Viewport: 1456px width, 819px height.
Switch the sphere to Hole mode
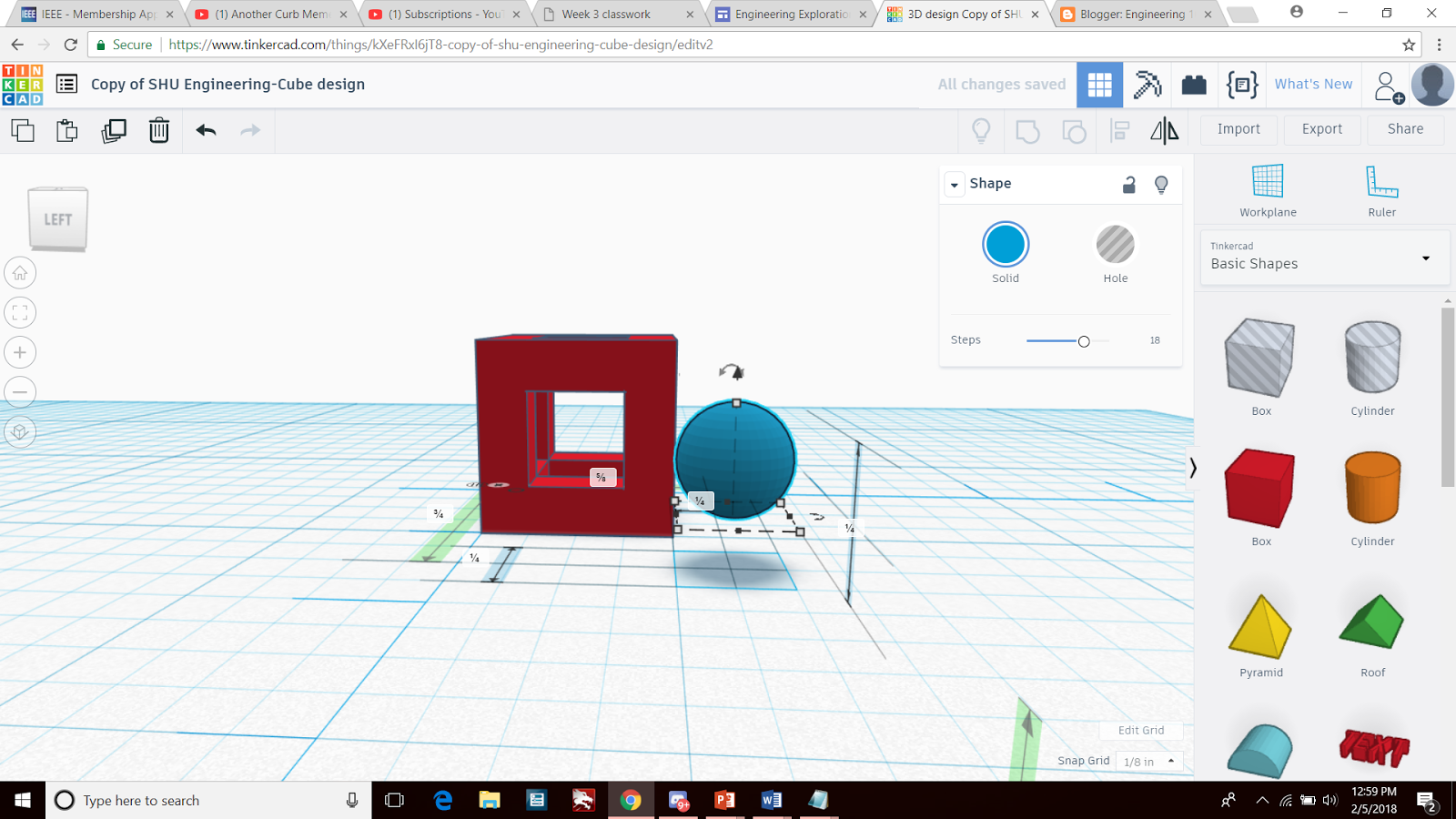[1115, 244]
